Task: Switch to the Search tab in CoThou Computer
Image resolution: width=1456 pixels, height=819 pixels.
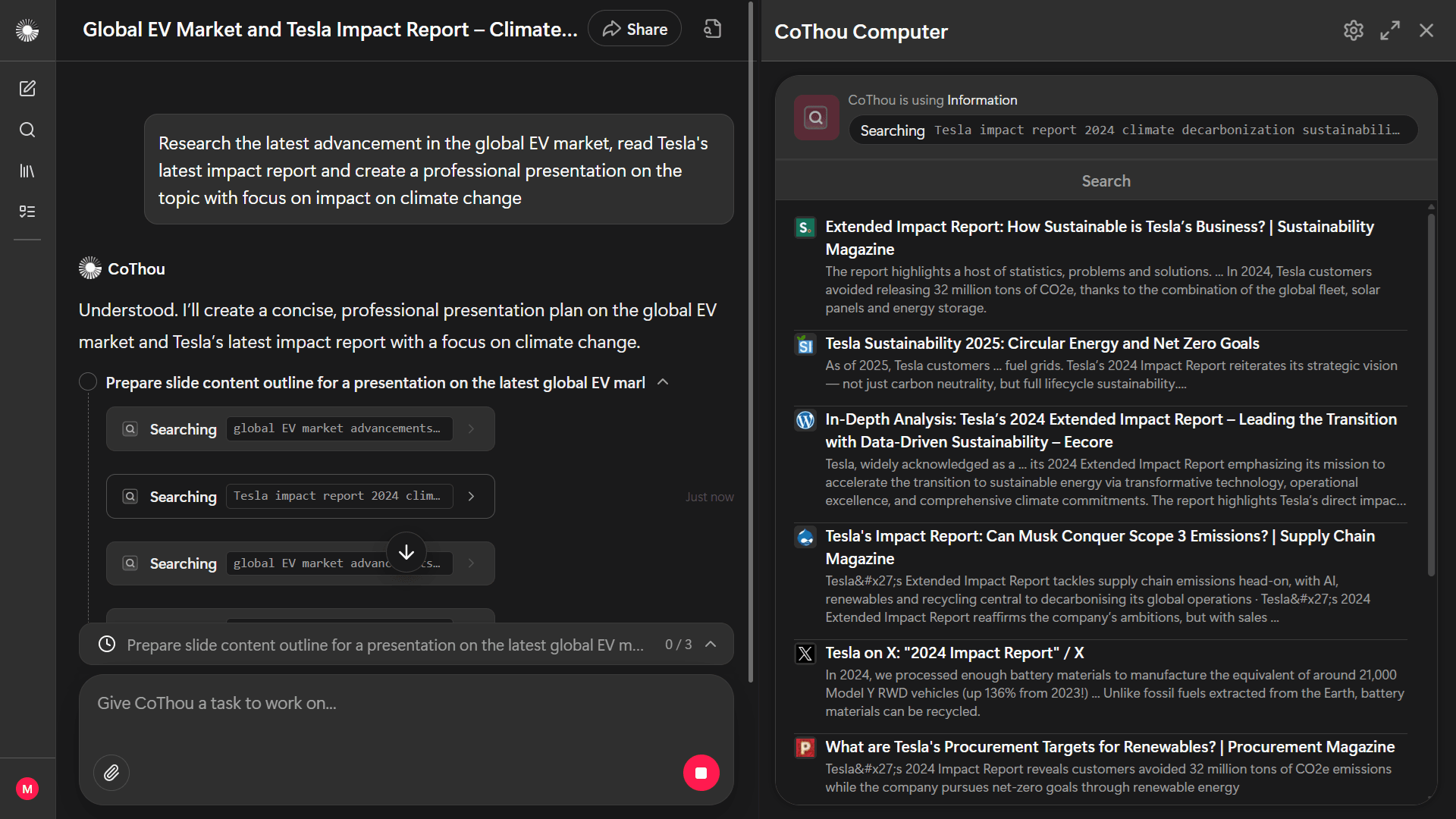Action: (1105, 180)
